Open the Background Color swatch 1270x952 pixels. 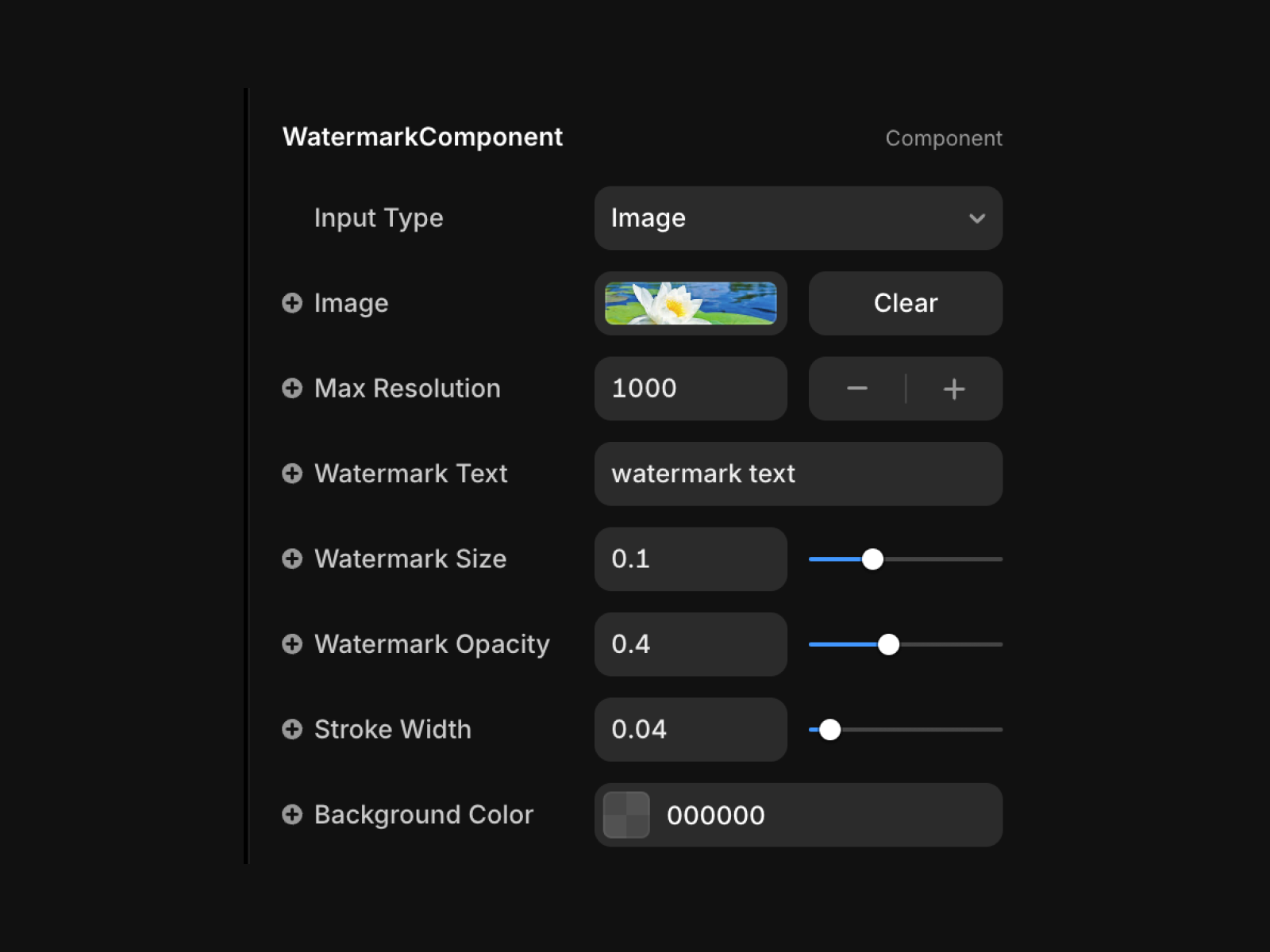(x=626, y=815)
